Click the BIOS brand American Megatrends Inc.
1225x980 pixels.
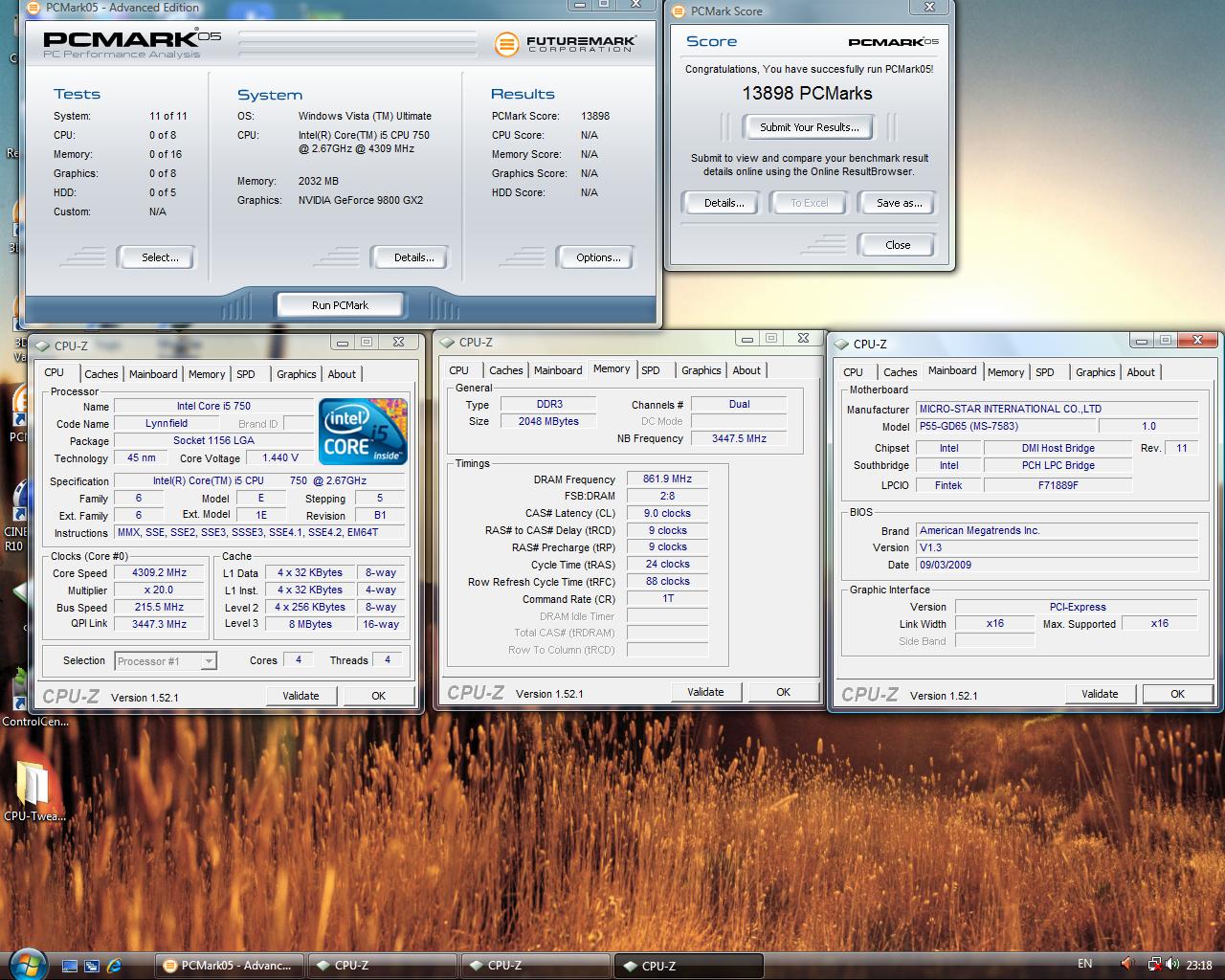[x=1057, y=531]
